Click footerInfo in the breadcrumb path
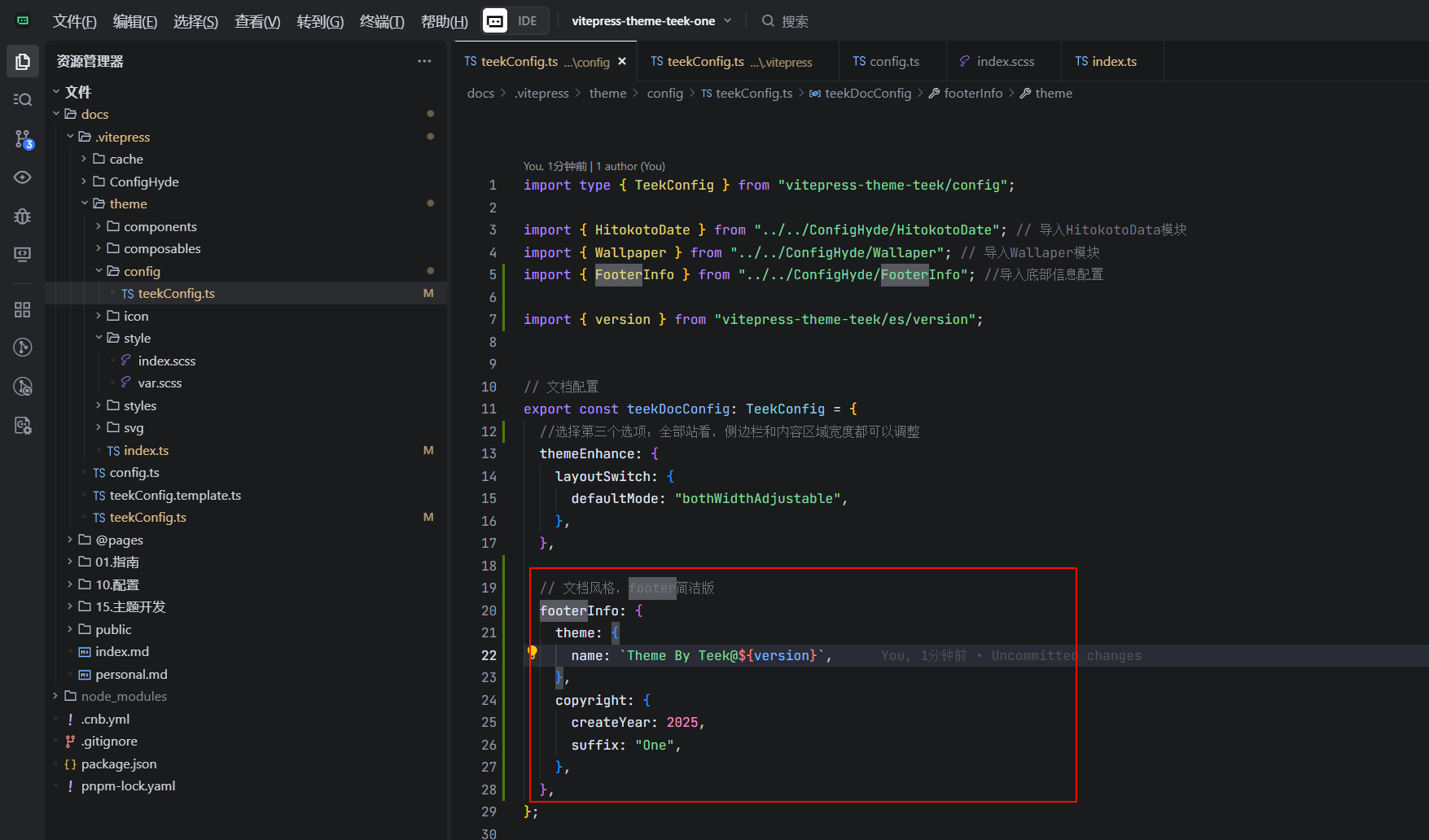 coord(972,94)
